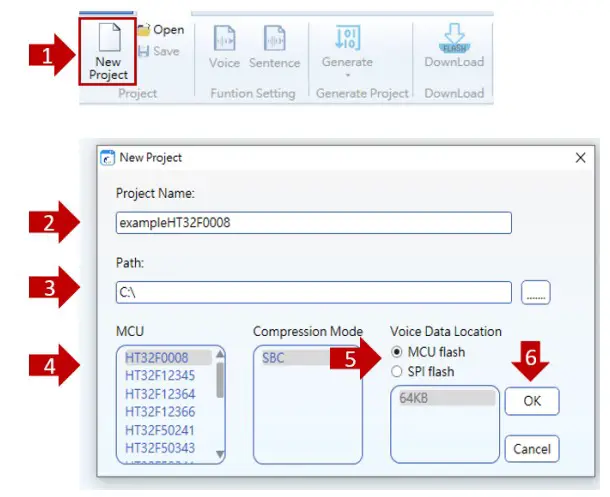Click the Save icon in Project group

[144, 51]
